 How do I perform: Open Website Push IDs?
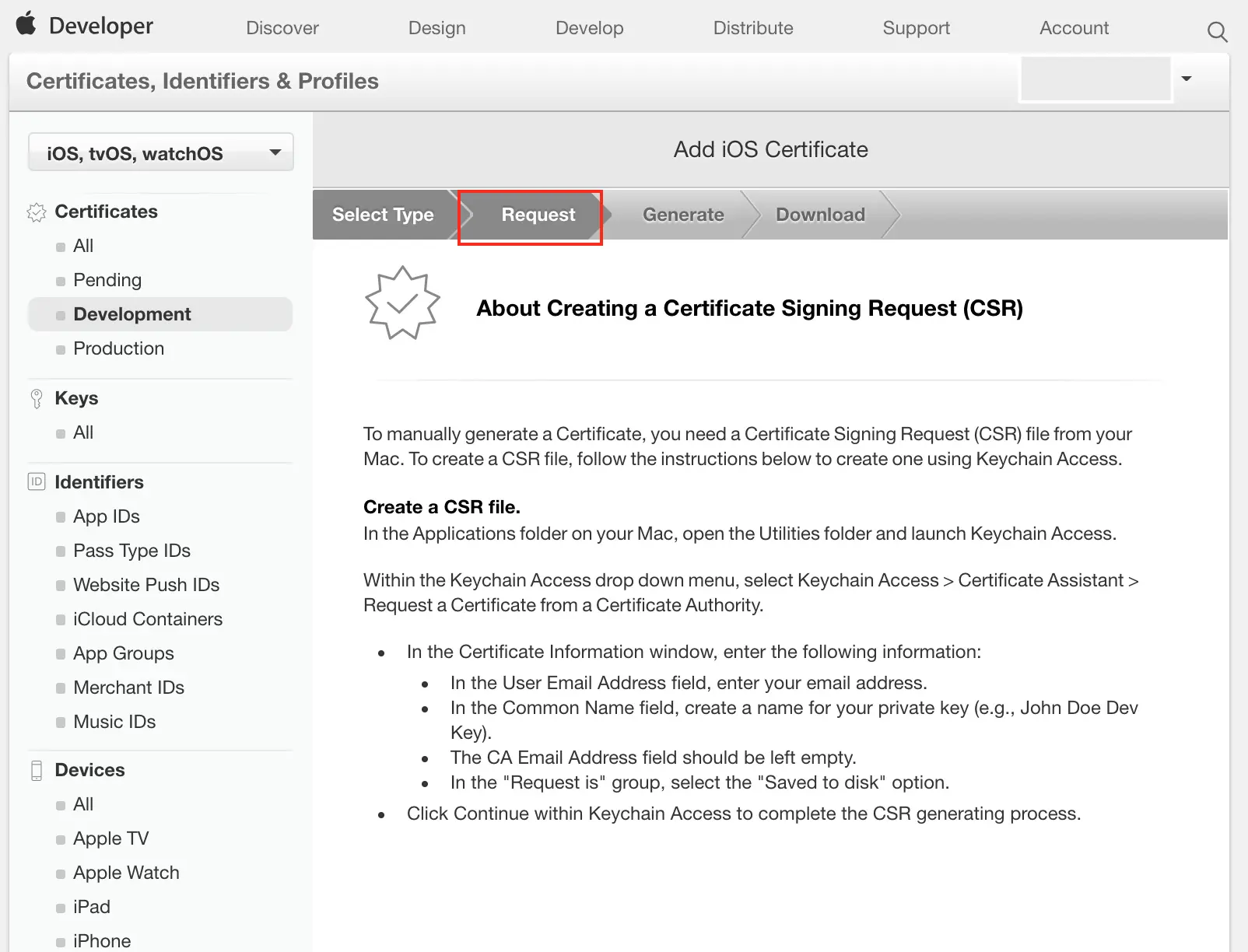click(146, 585)
